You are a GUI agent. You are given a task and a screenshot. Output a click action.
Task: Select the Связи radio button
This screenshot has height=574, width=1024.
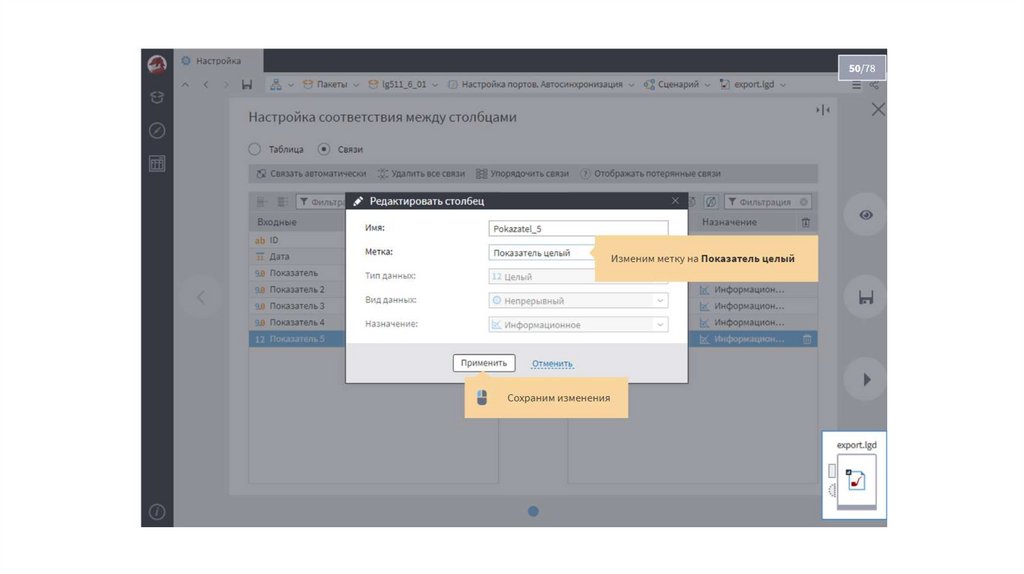pos(324,149)
